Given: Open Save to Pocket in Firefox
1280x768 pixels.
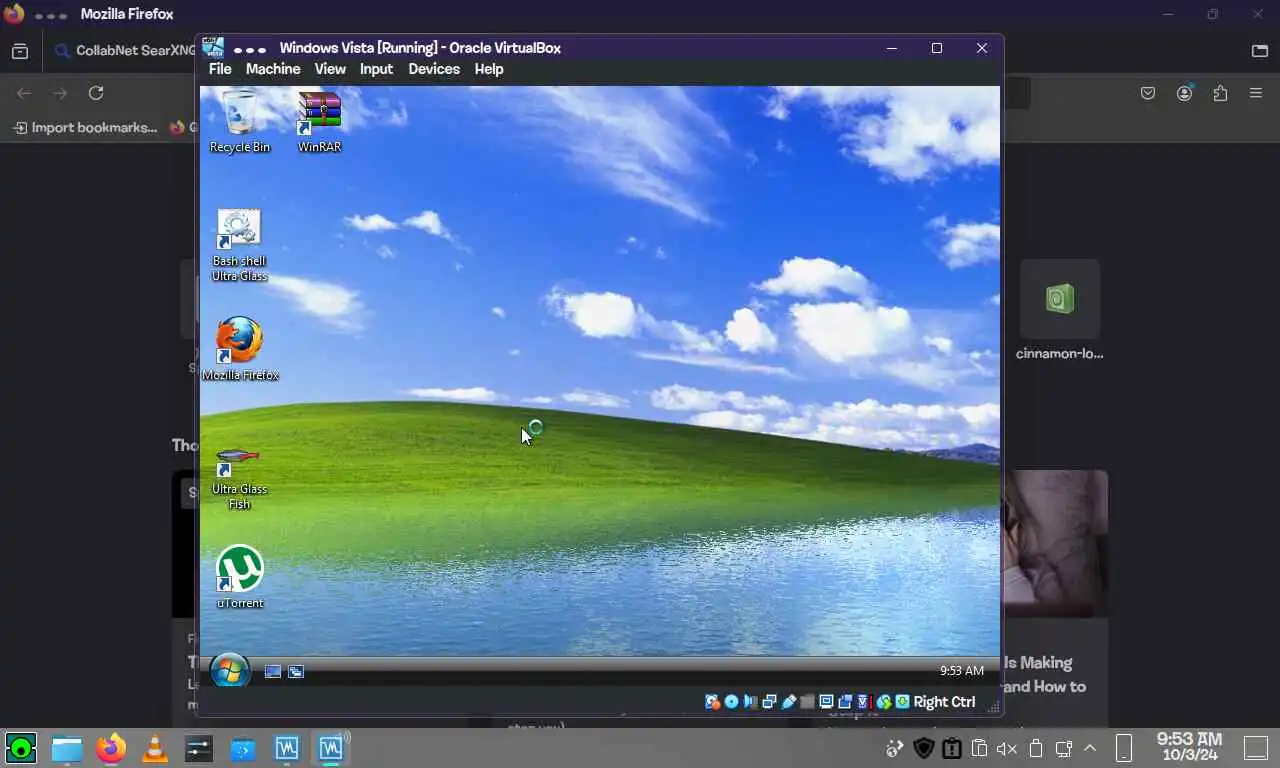Looking at the screenshot, I should click(1148, 93).
